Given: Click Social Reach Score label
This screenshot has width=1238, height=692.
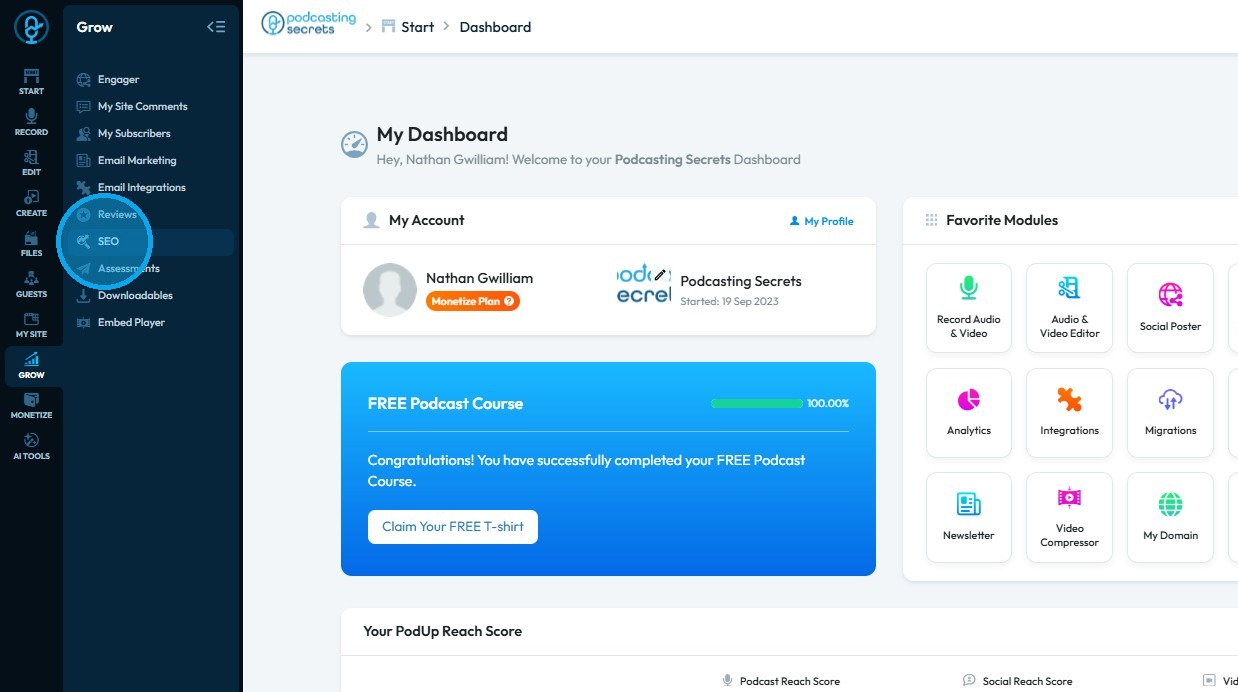Looking at the screenshot, I should point(1027,681).
